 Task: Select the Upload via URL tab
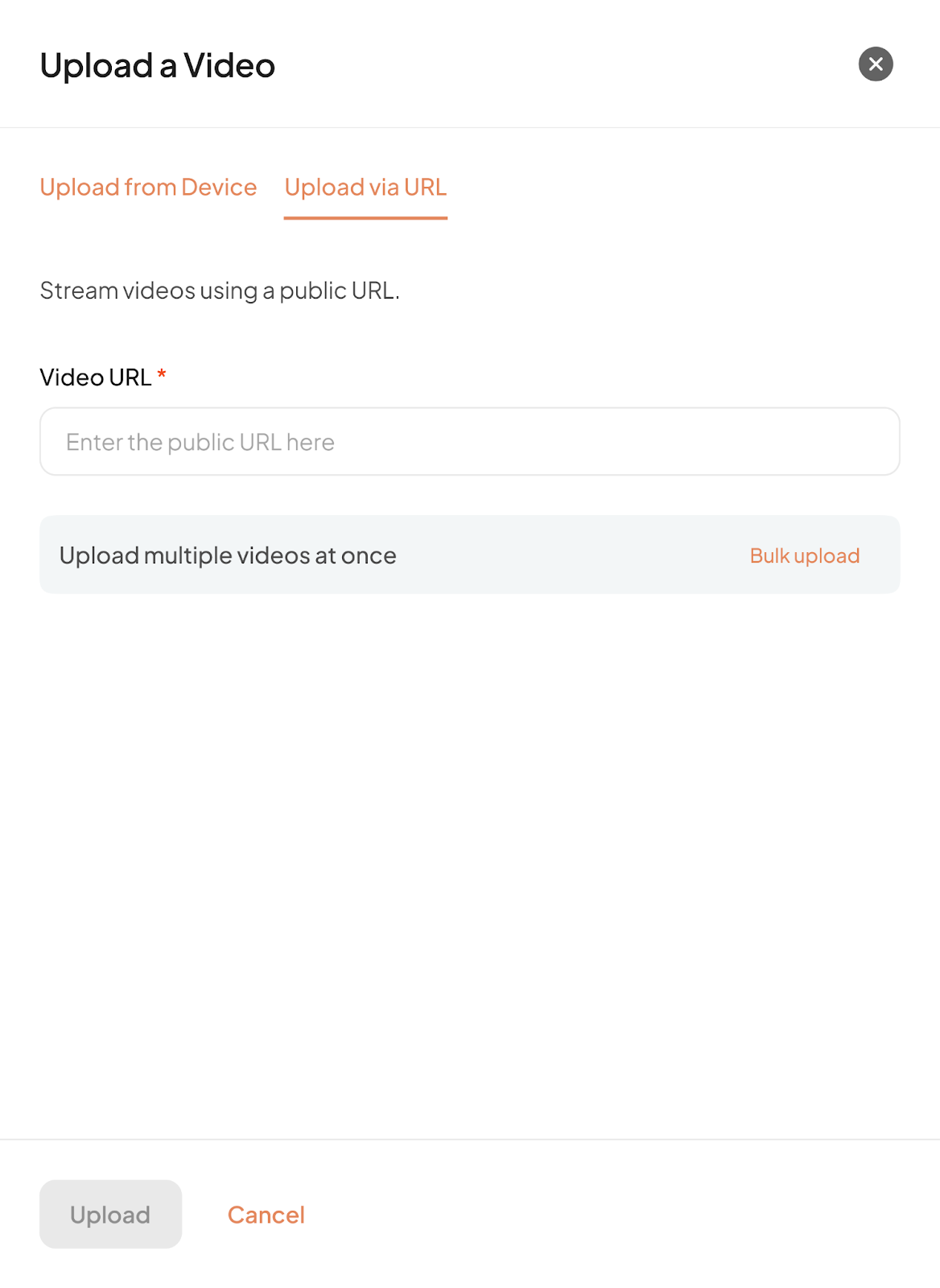click(365, 187)
